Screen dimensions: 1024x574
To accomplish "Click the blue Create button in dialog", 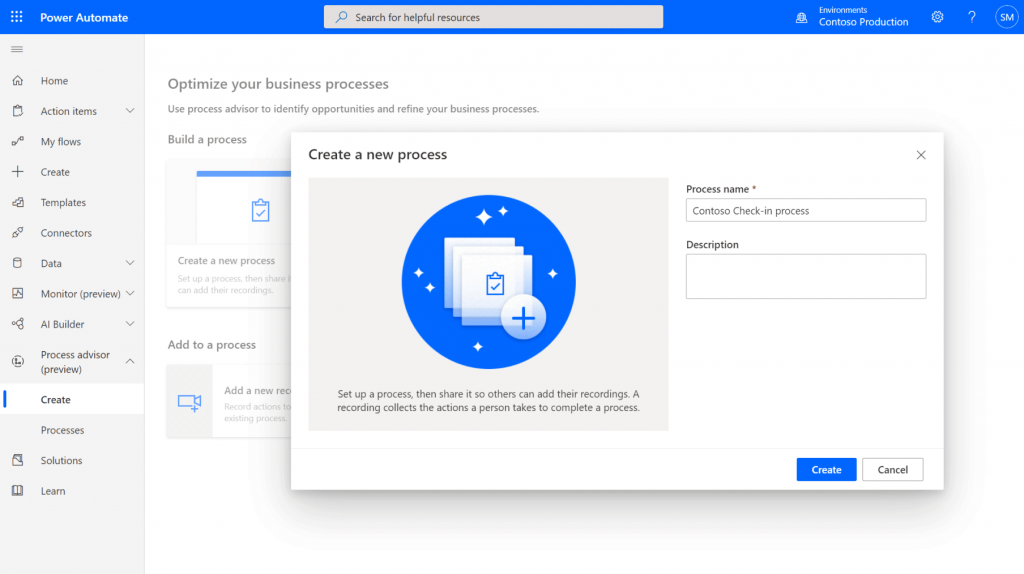I will point(826,470).
